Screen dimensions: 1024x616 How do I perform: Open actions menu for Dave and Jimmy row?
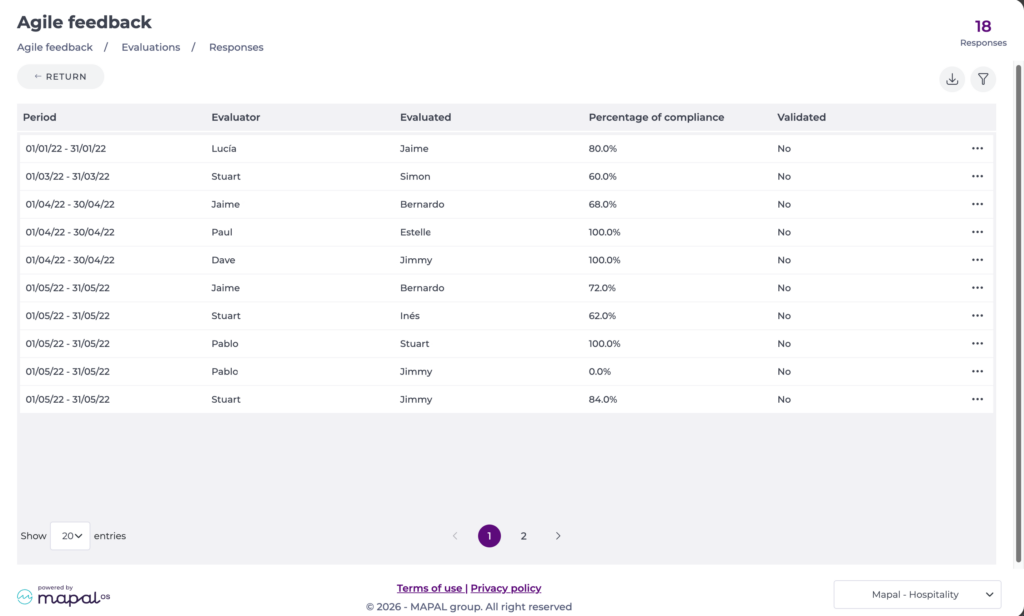tap(977, 260)
